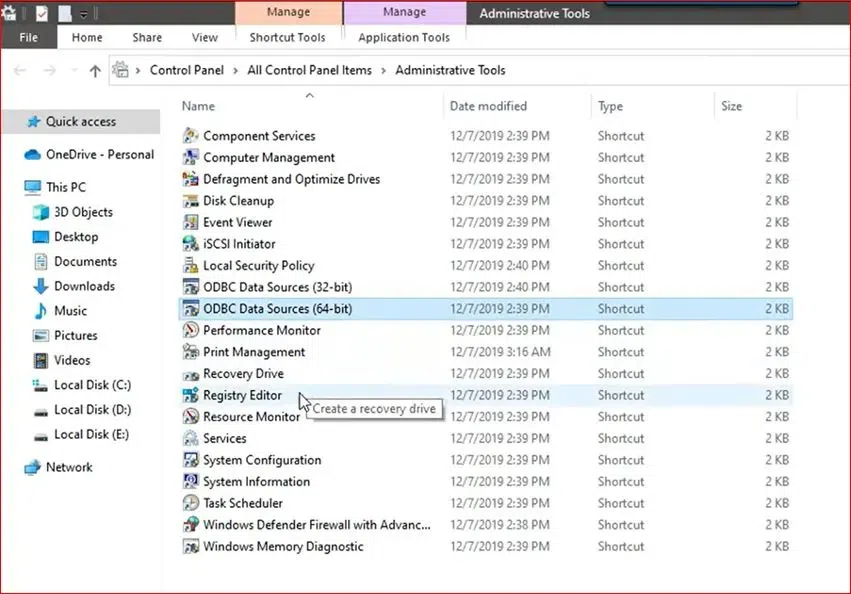Screen dimensions: 851x594
Task: Select the Performance Monitor icon
Action: click(190, 330)
